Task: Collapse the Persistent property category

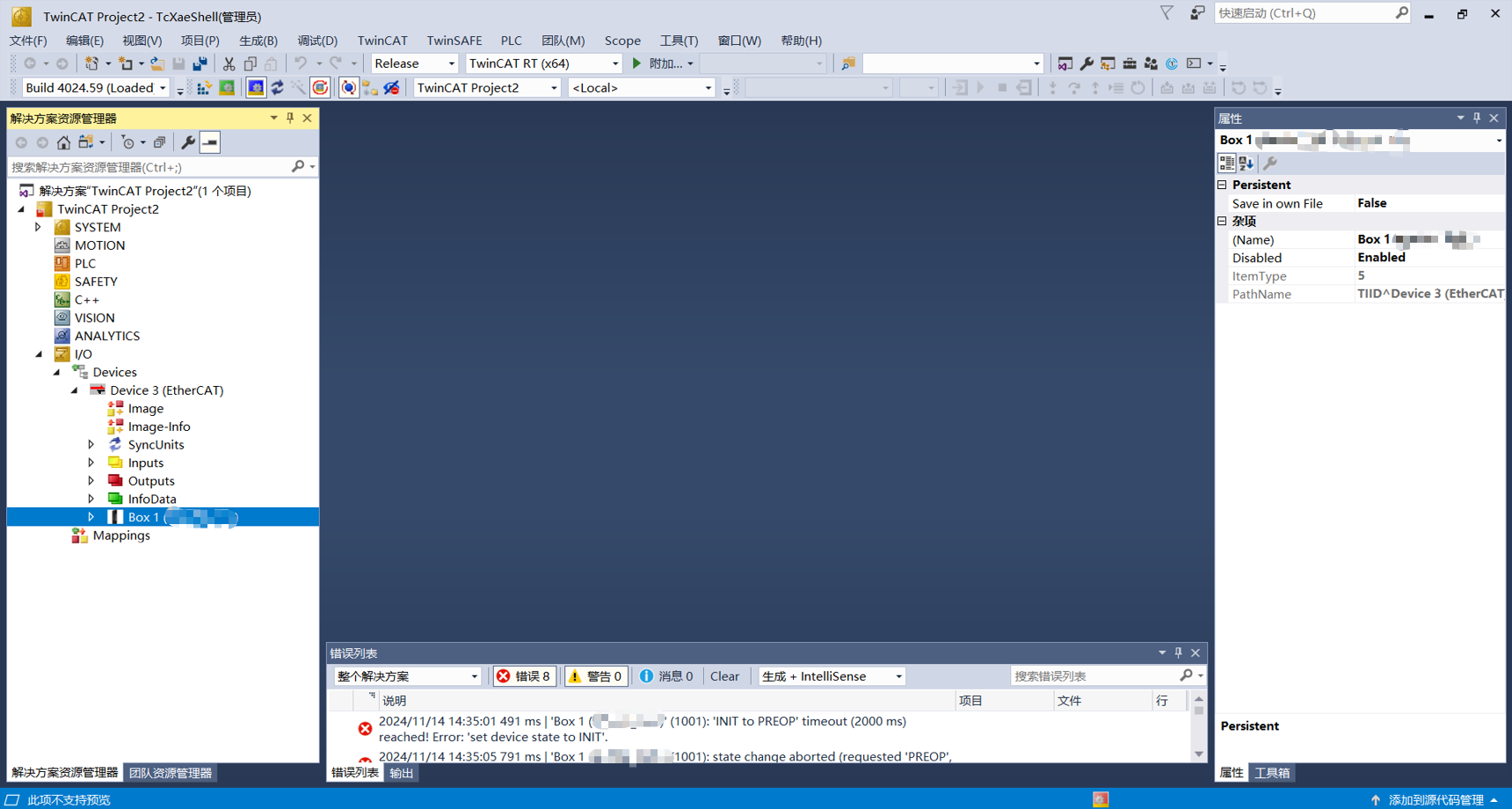Action: (x=1222, y=185)
